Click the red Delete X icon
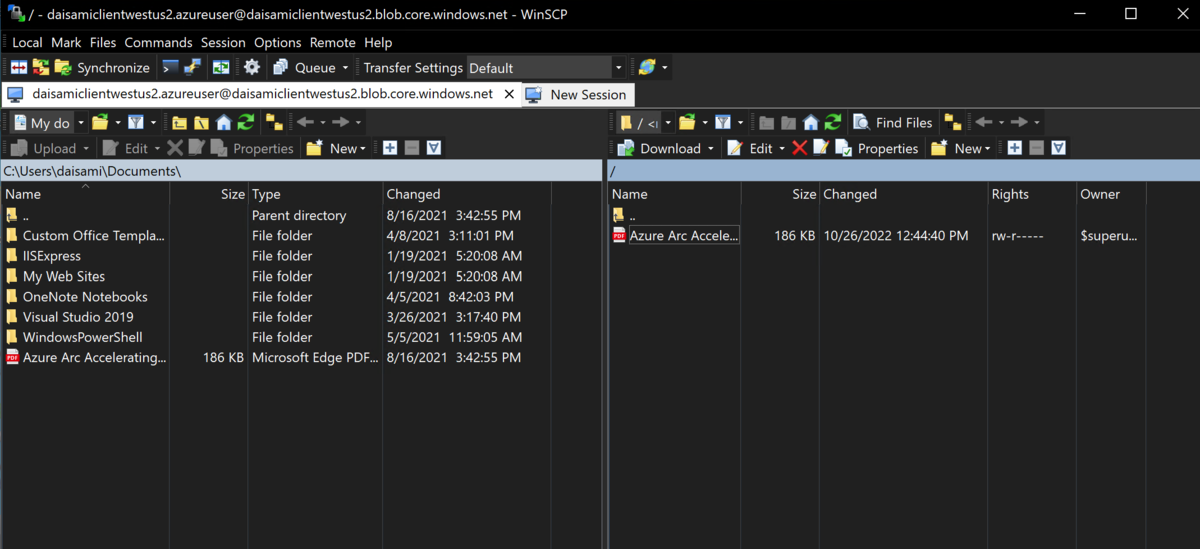Screen dimensions: 1200x549 tap(799, 148)
